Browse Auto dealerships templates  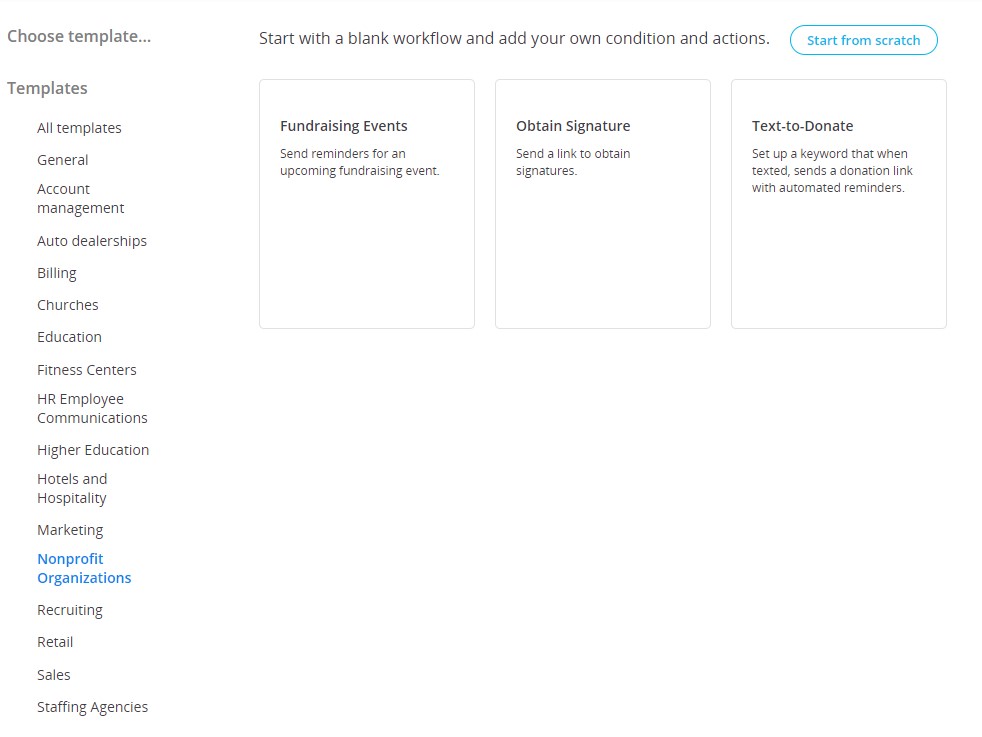(x=91, y=241)
